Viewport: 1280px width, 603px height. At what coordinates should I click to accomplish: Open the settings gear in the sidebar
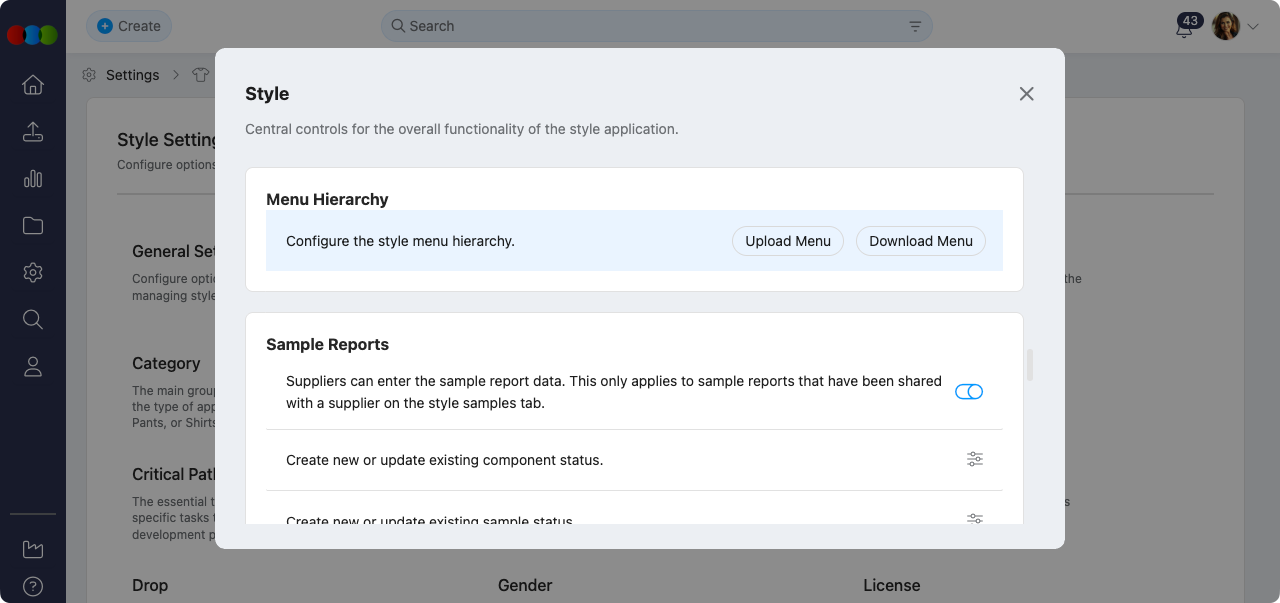[33, 272]
